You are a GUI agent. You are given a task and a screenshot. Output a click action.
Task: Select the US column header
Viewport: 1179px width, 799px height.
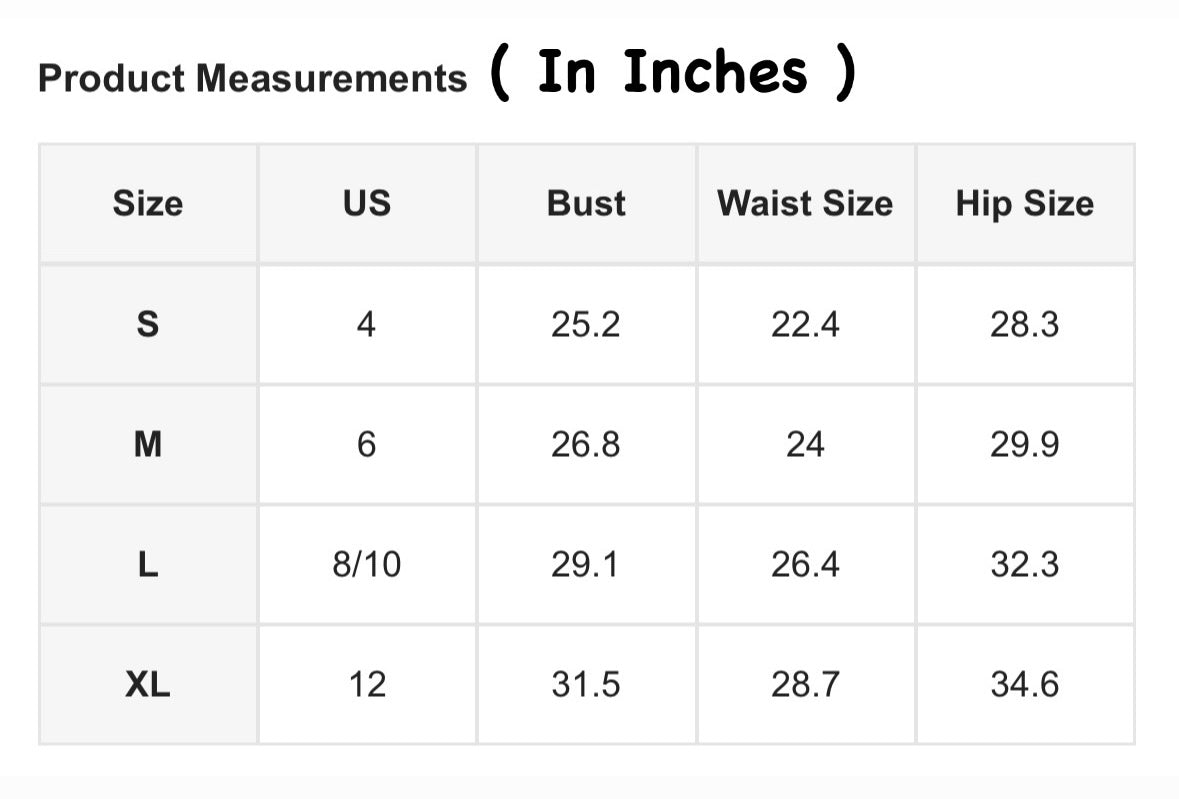367,204
